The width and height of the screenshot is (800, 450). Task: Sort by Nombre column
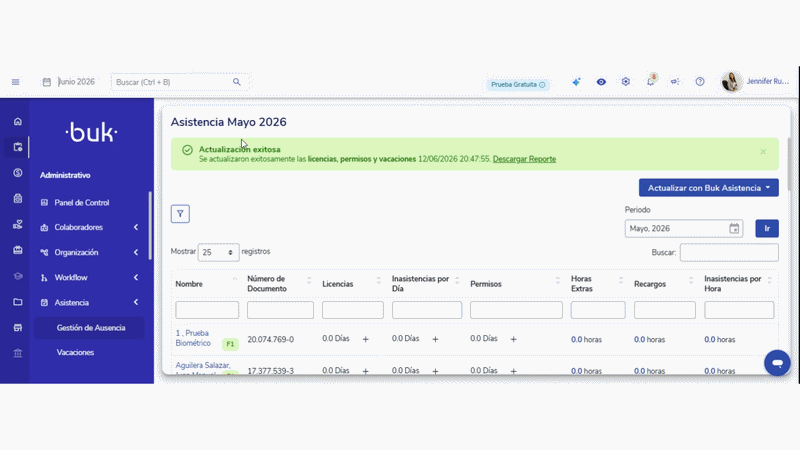[x=206, y=284]
